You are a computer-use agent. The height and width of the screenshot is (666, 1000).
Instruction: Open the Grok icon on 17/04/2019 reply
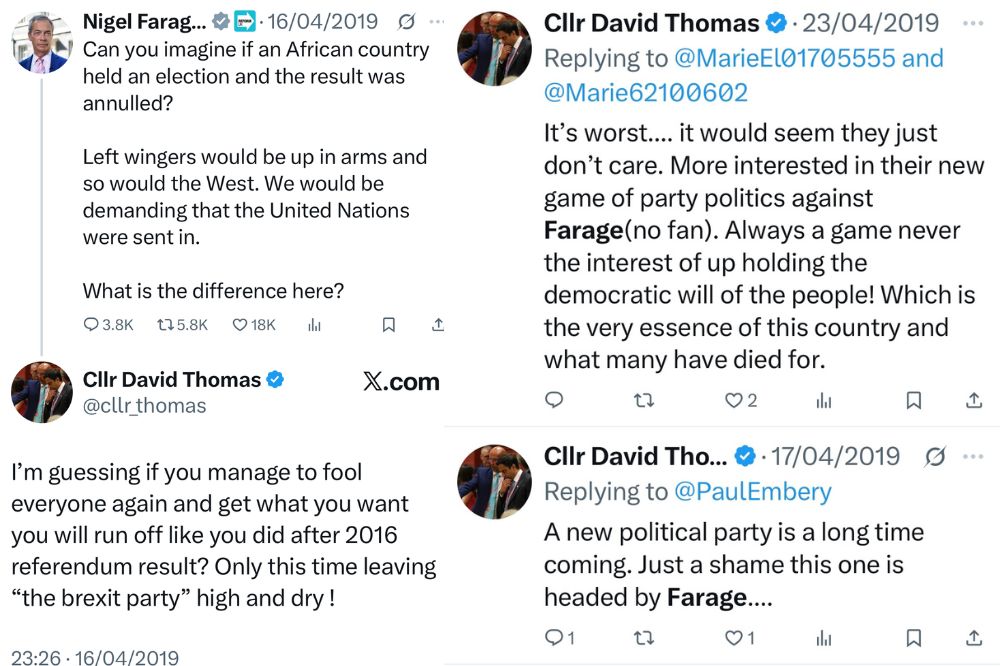[x=935, y=456]
